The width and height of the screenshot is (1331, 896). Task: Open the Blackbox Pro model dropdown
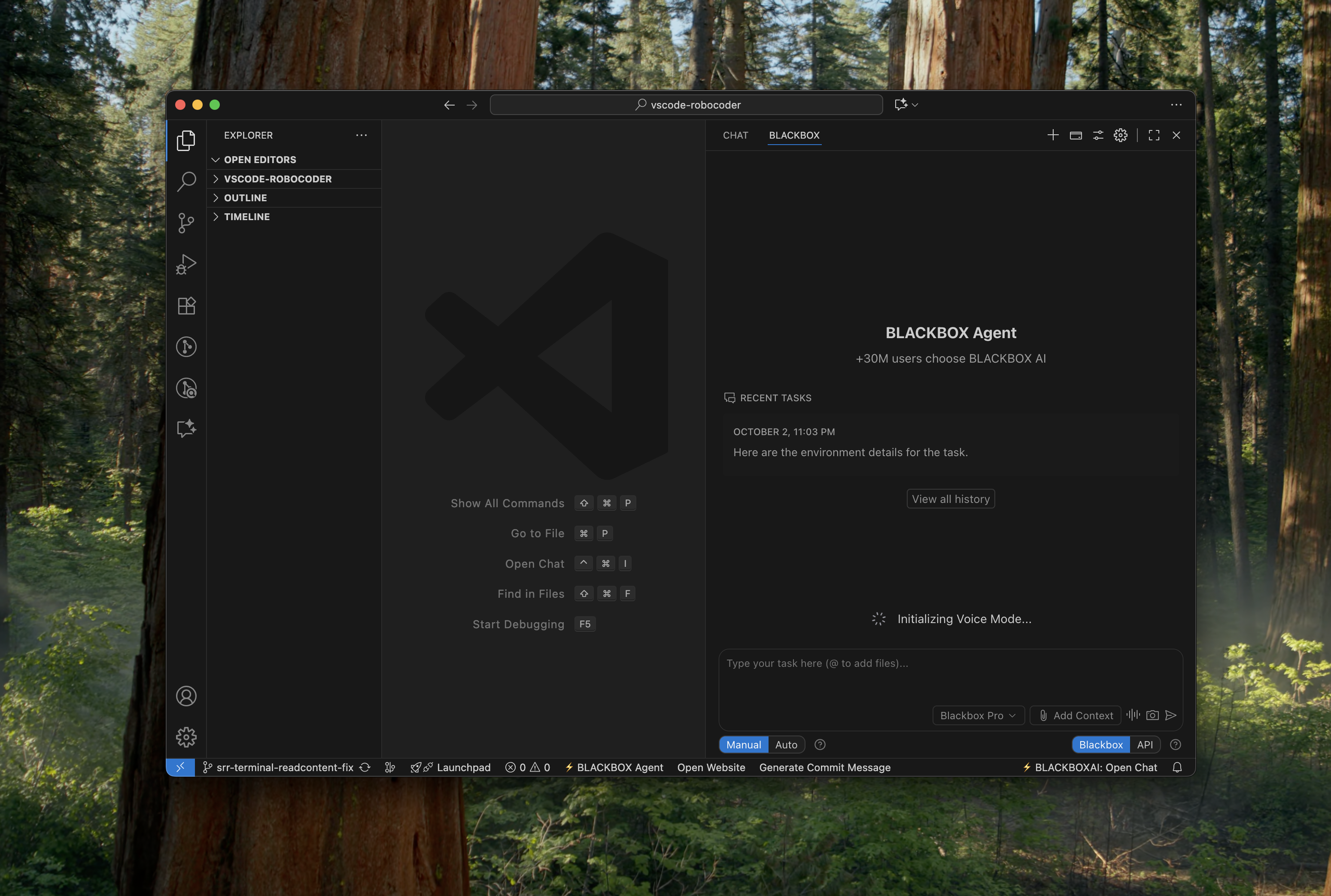coord(978,715)
